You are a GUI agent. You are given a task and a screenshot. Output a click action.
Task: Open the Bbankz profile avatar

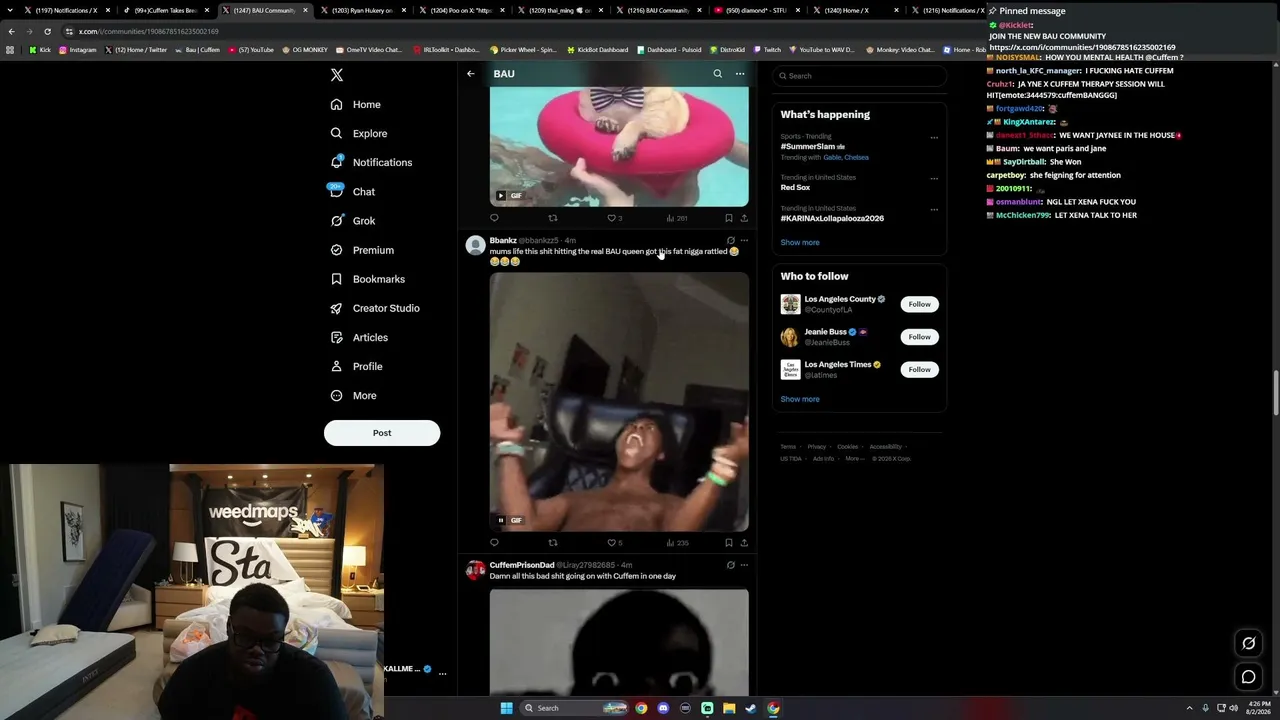coord(476,245)
